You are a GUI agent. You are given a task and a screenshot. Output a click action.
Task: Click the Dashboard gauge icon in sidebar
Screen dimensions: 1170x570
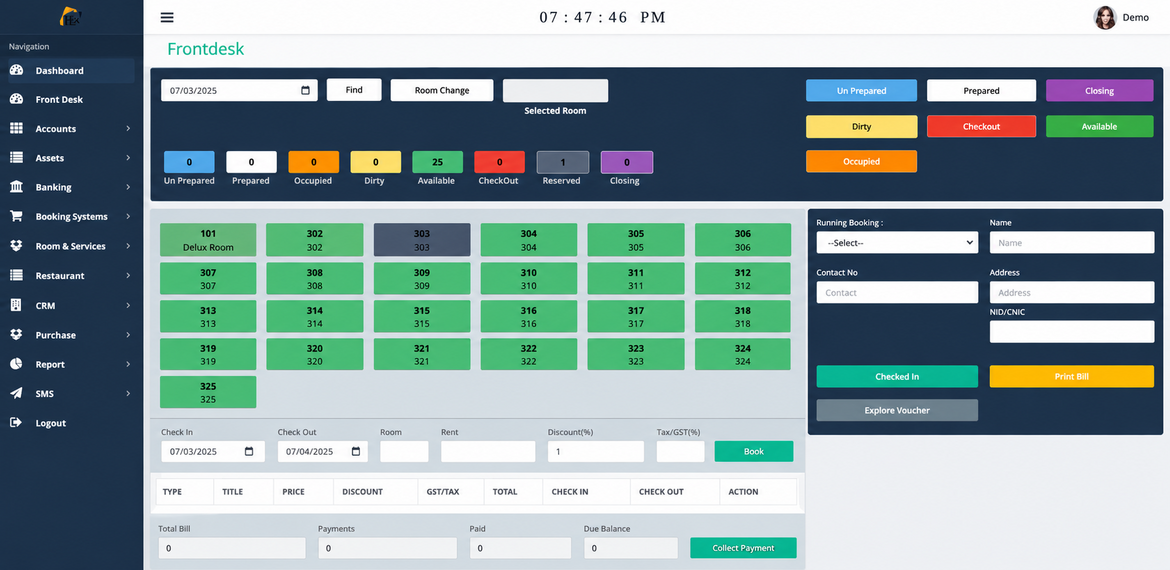[x=16, y=70]
